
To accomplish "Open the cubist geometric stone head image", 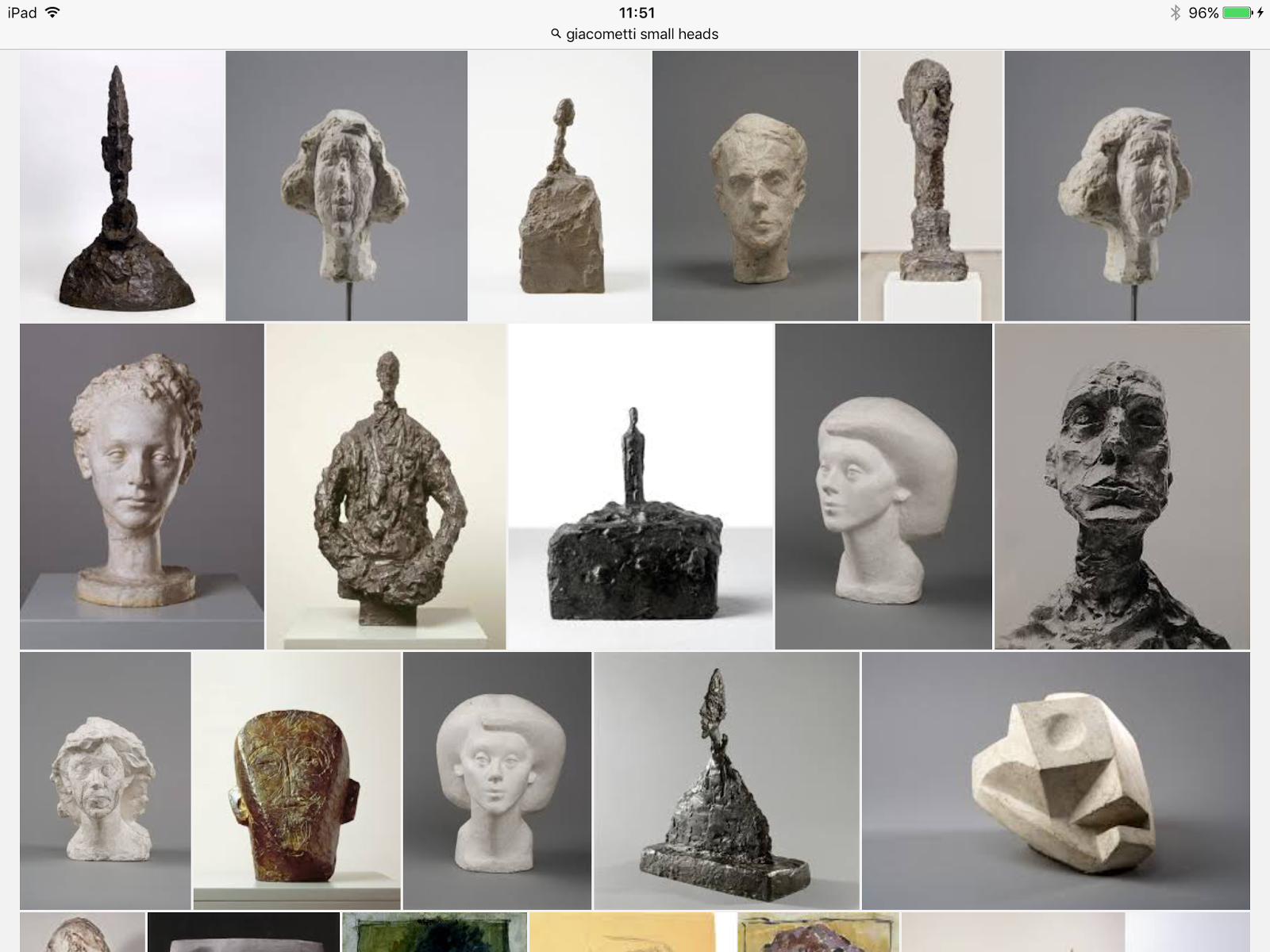I will (x=1056, y=781).
